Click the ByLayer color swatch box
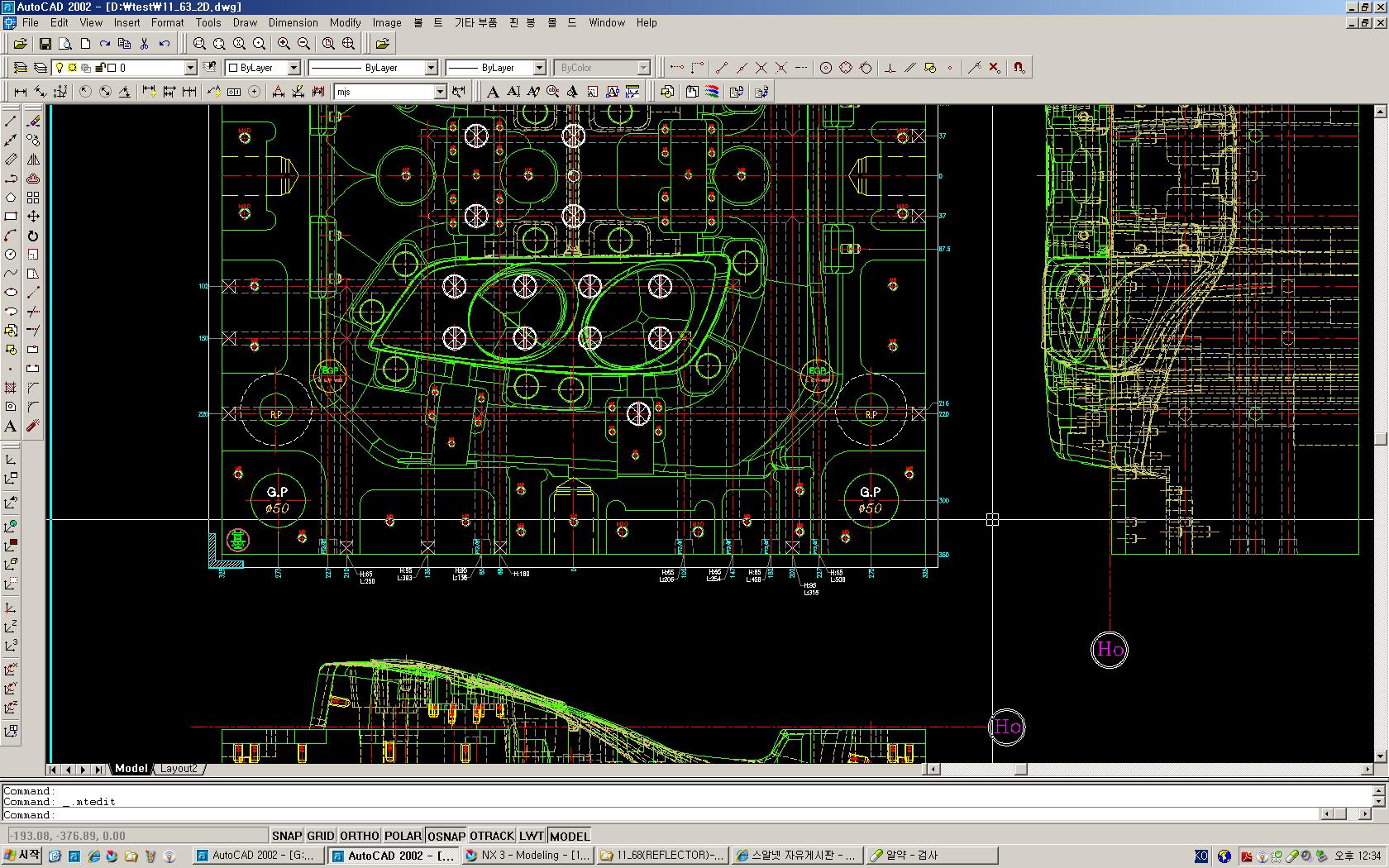 point(233,68)
